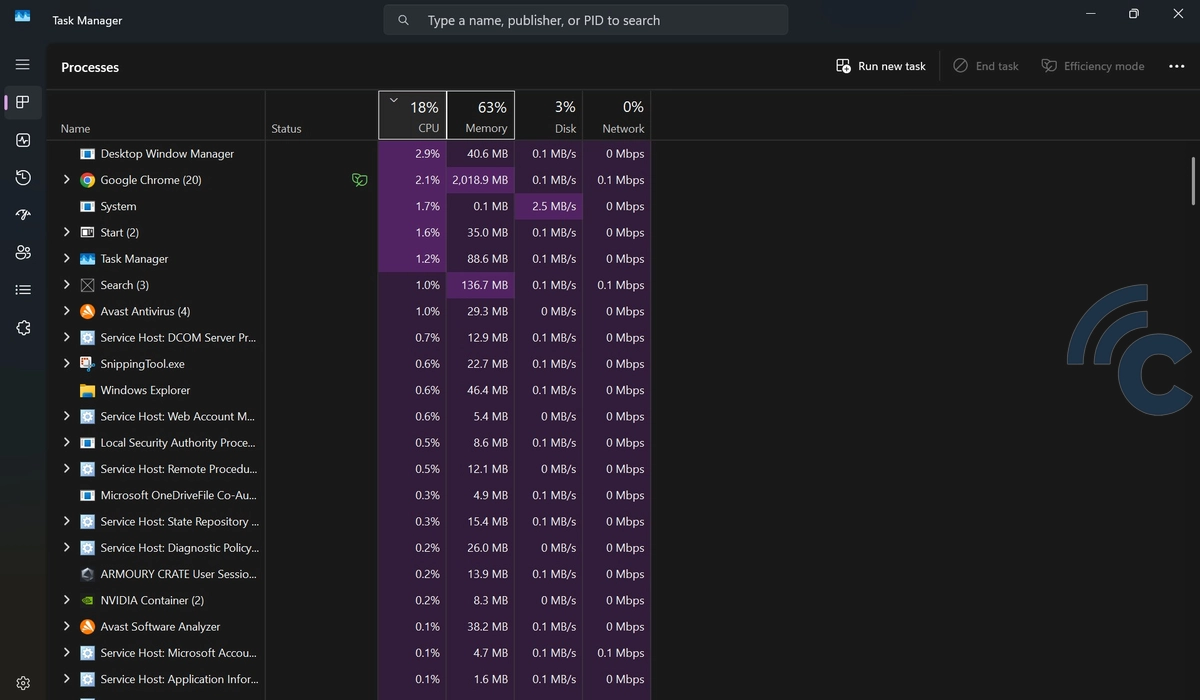Click the Avast Software Analyzer icon

87,626
